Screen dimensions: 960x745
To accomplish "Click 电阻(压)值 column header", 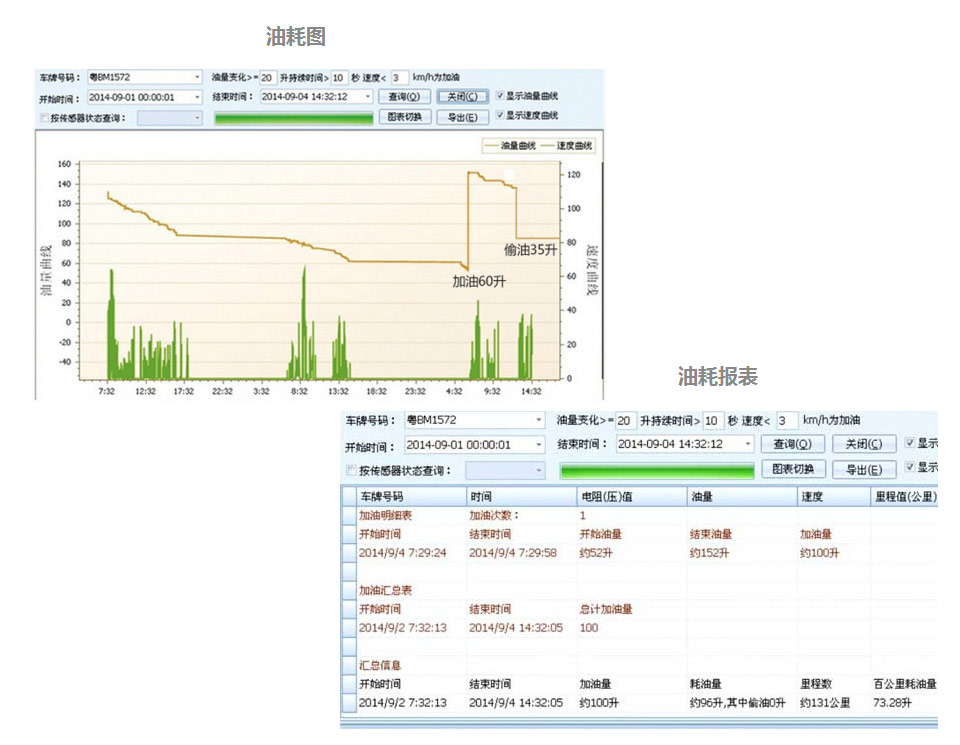I will [631, 496].
